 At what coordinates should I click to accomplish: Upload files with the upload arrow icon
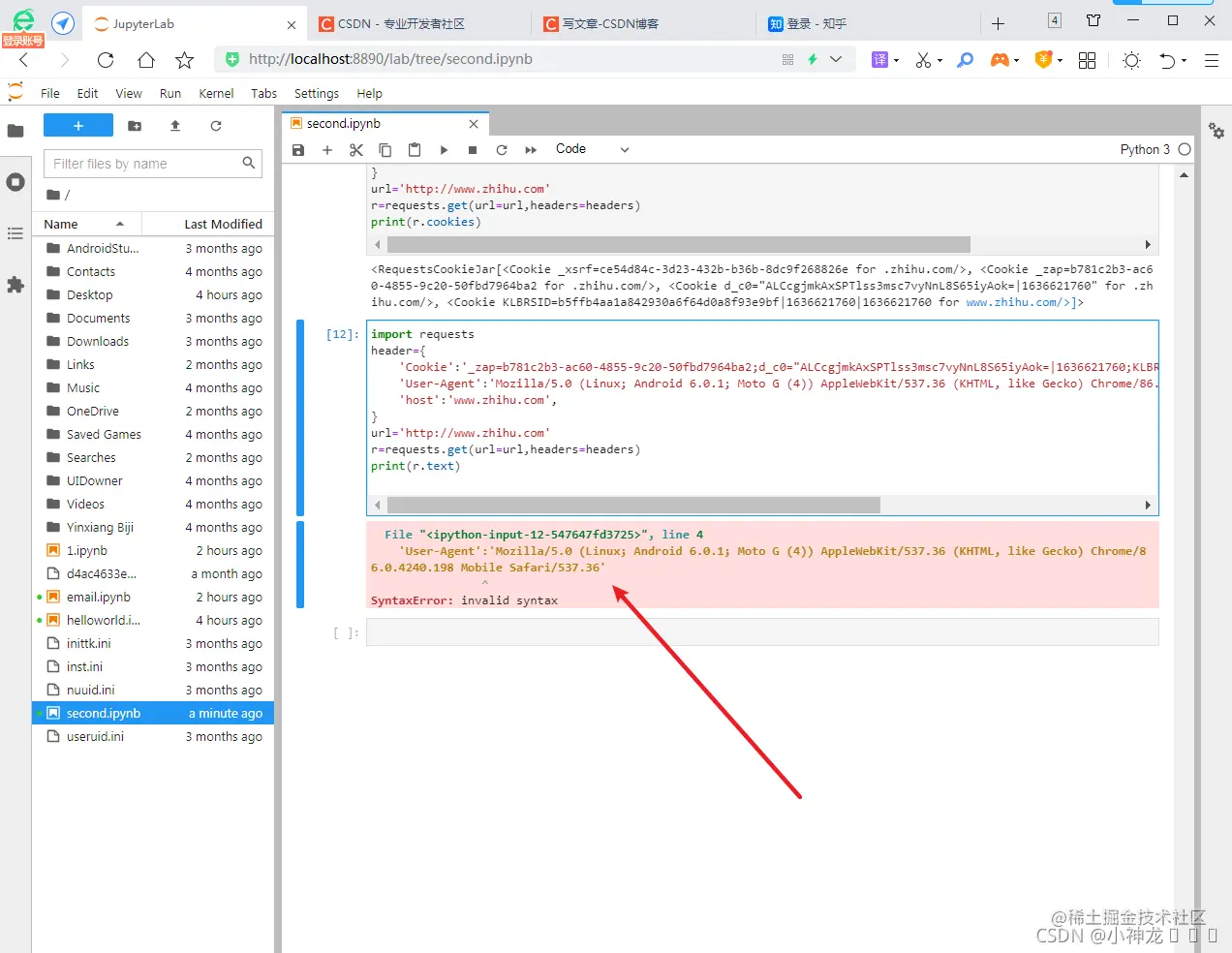[175, 126]
